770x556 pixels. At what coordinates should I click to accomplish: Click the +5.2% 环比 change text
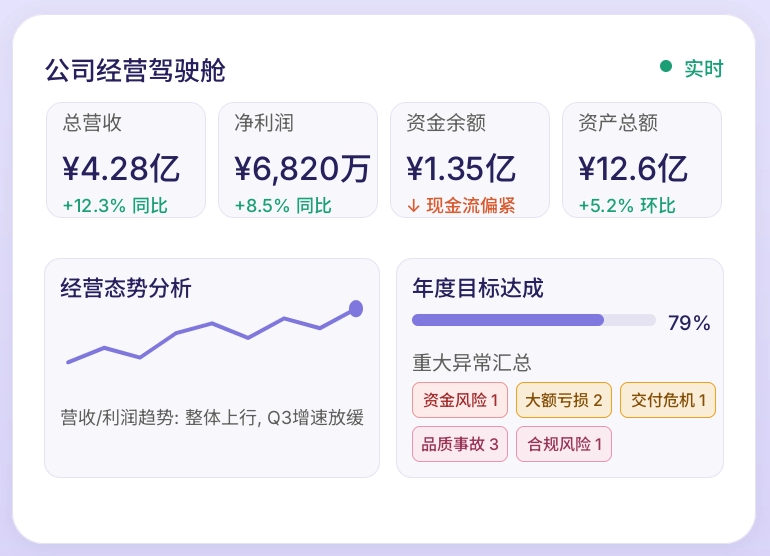click(627, 205)
